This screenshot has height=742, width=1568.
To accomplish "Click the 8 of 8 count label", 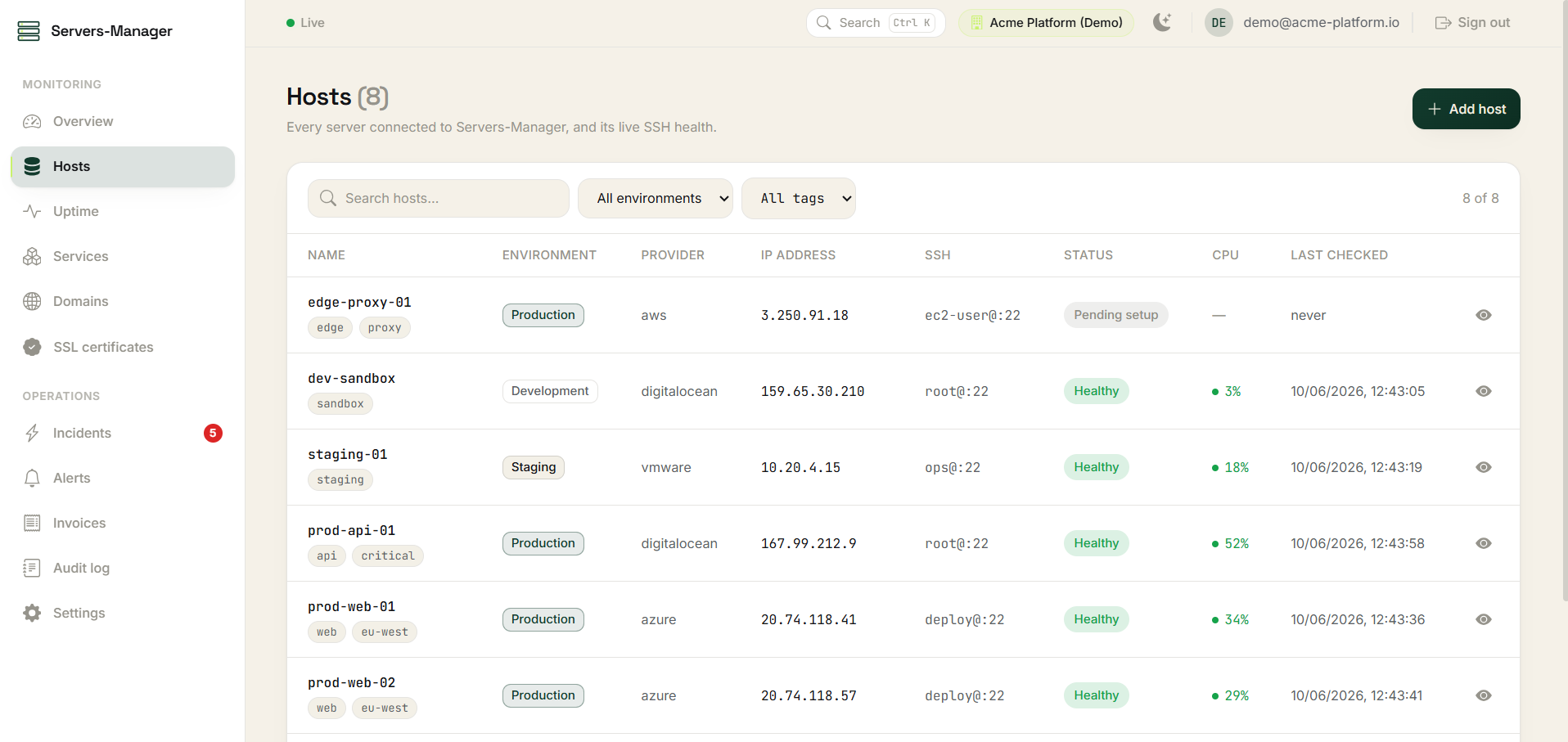I will click(1480, 198).
